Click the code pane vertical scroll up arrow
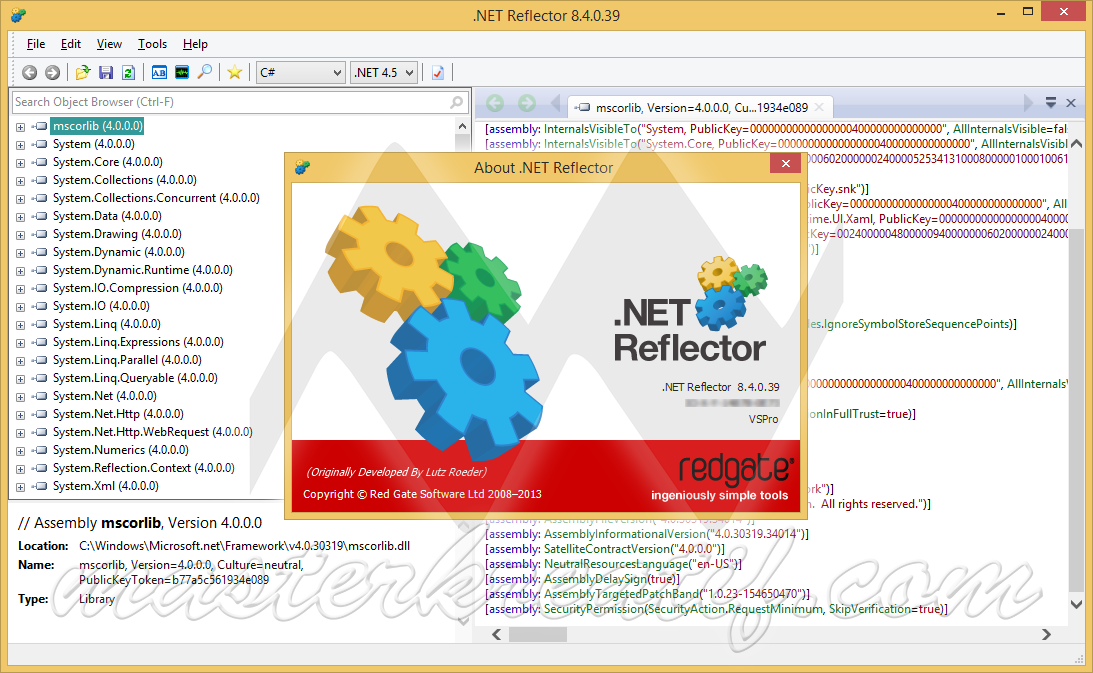 tap(1076, 144)
